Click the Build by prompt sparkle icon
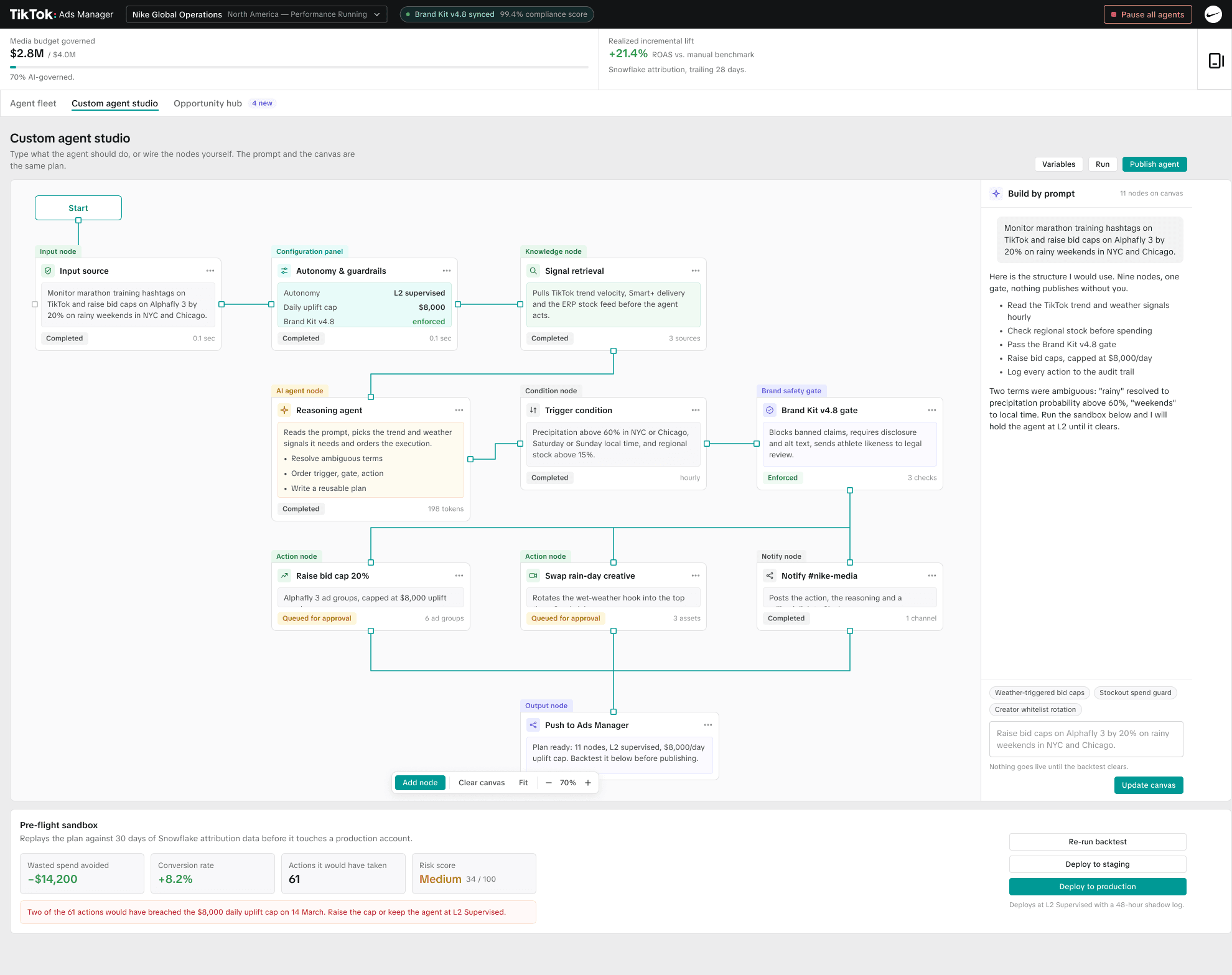 (996, 194)
